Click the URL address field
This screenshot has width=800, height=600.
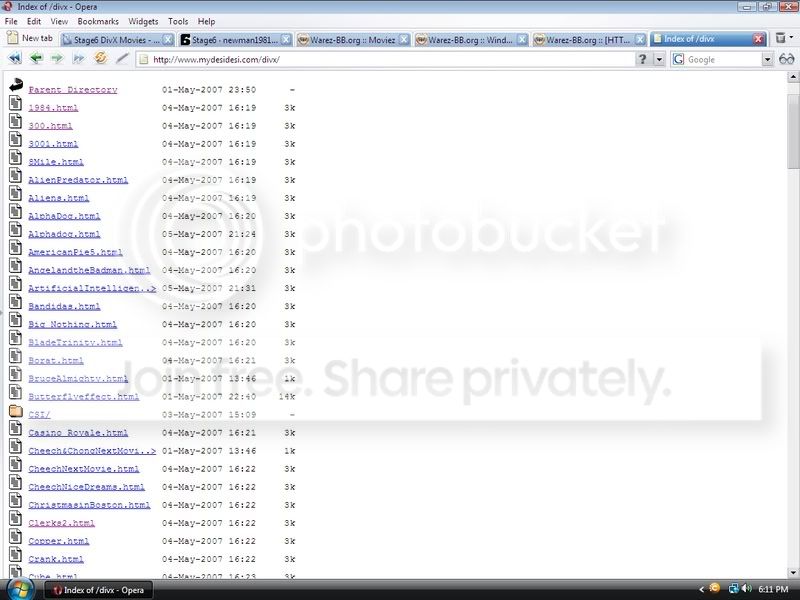pyautogui.click(x=385, y=60)
